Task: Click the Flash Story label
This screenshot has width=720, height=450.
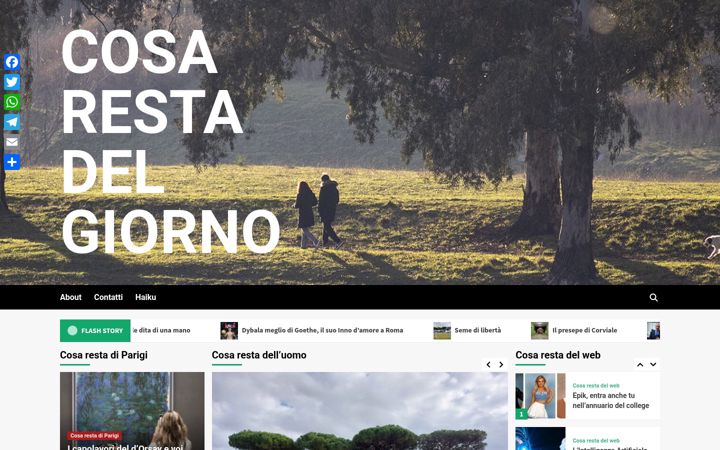Action: (95, 331)
